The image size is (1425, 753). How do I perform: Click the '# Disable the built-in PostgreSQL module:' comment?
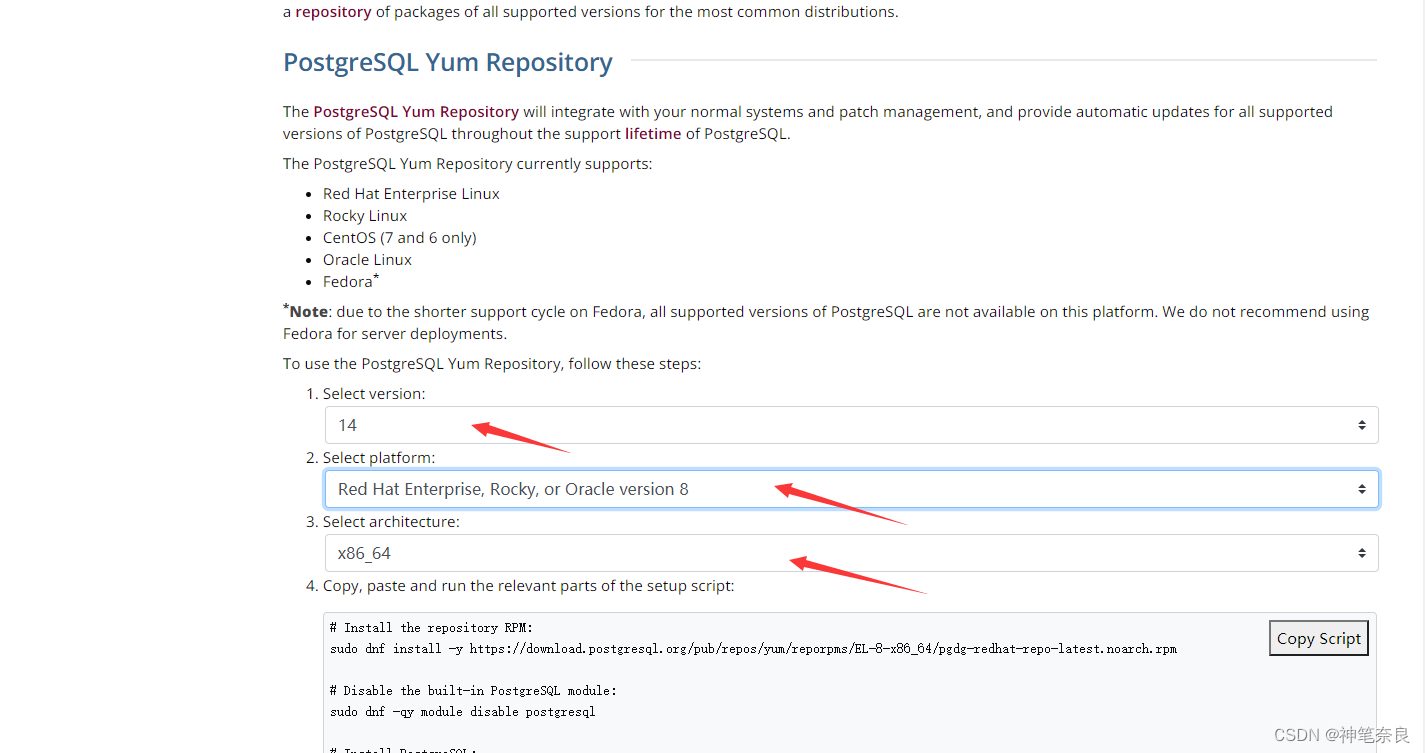[x=473, y=691]
